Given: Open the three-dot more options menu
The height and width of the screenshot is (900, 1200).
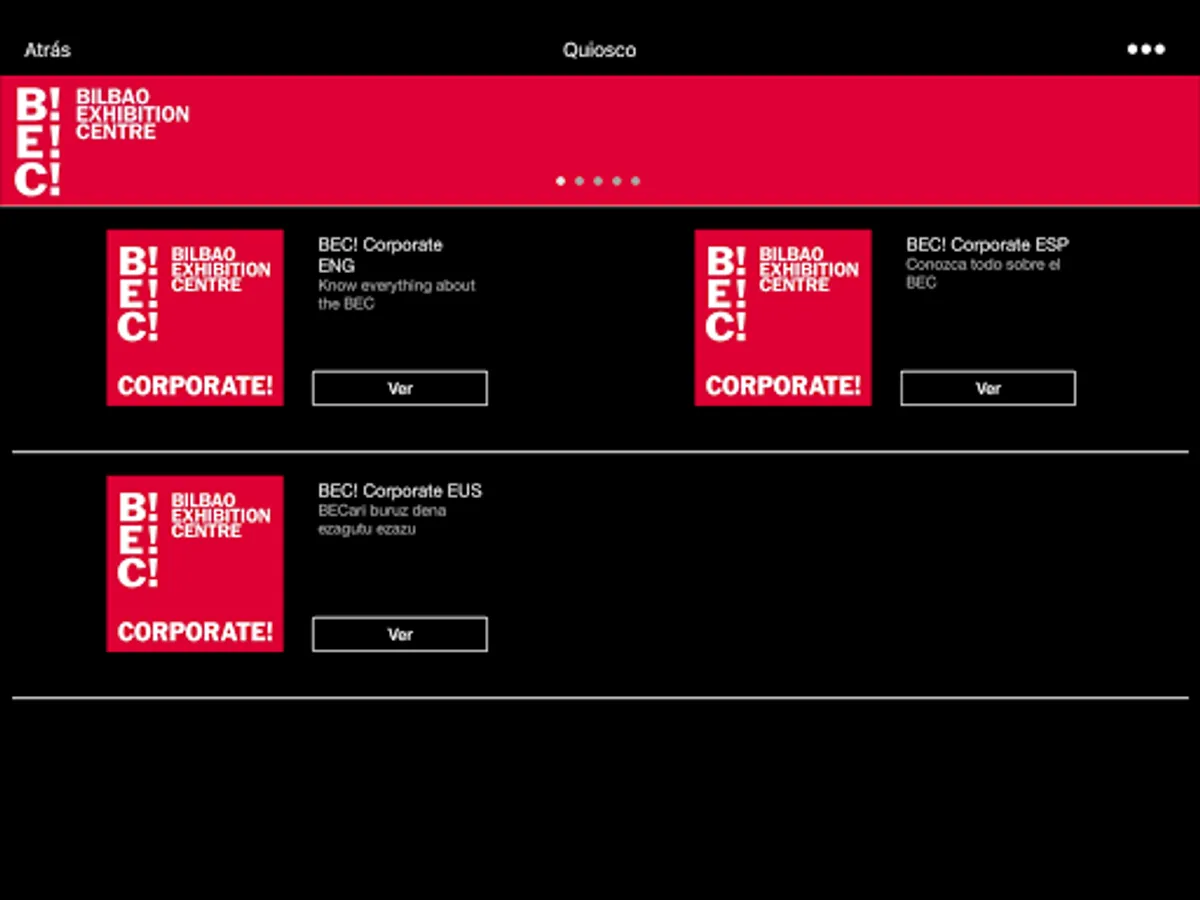Looking at the screenshot, I should pyautogui.click(x=1146, y=49).
